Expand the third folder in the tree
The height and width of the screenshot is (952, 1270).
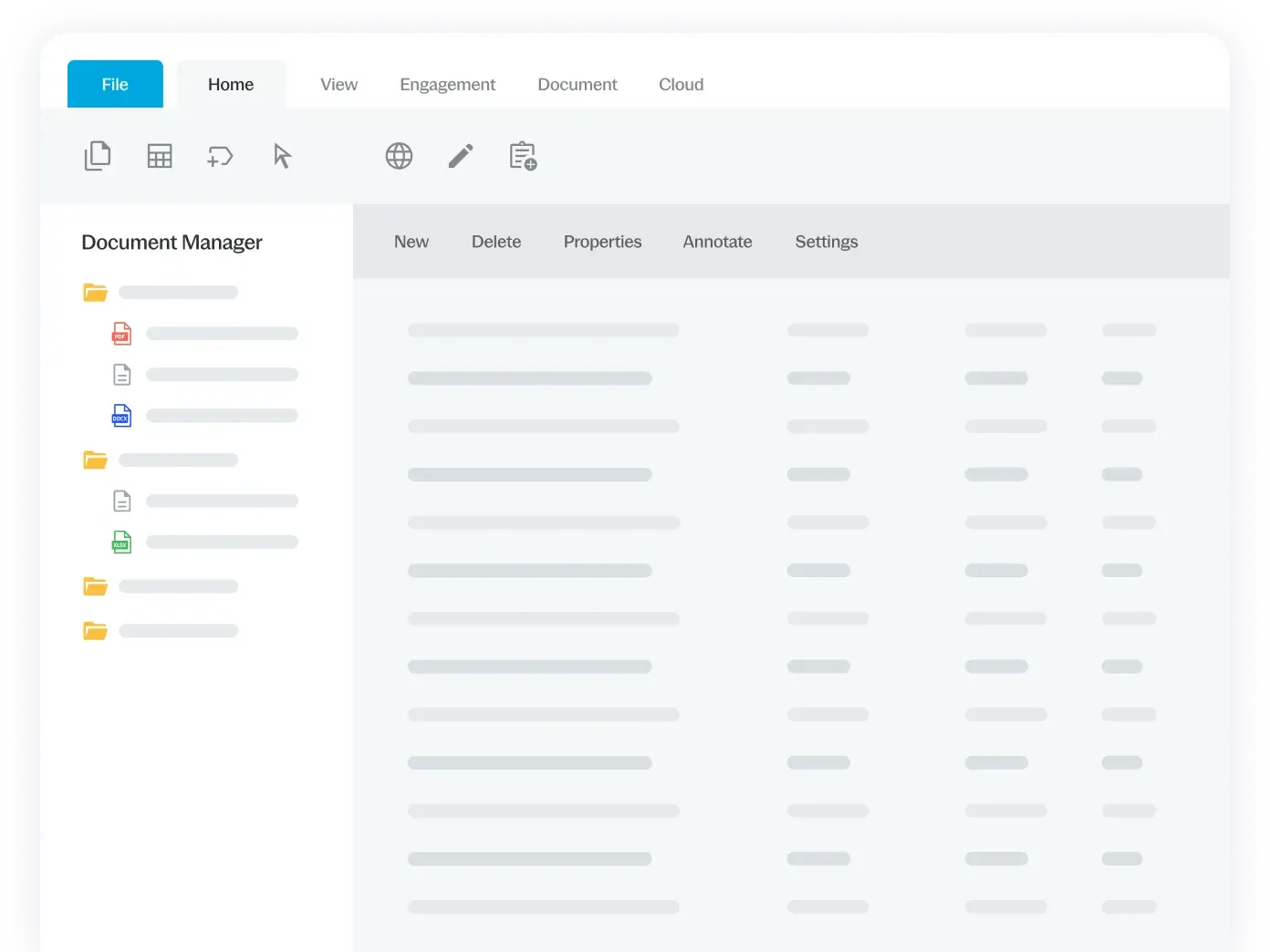point(94,585)
